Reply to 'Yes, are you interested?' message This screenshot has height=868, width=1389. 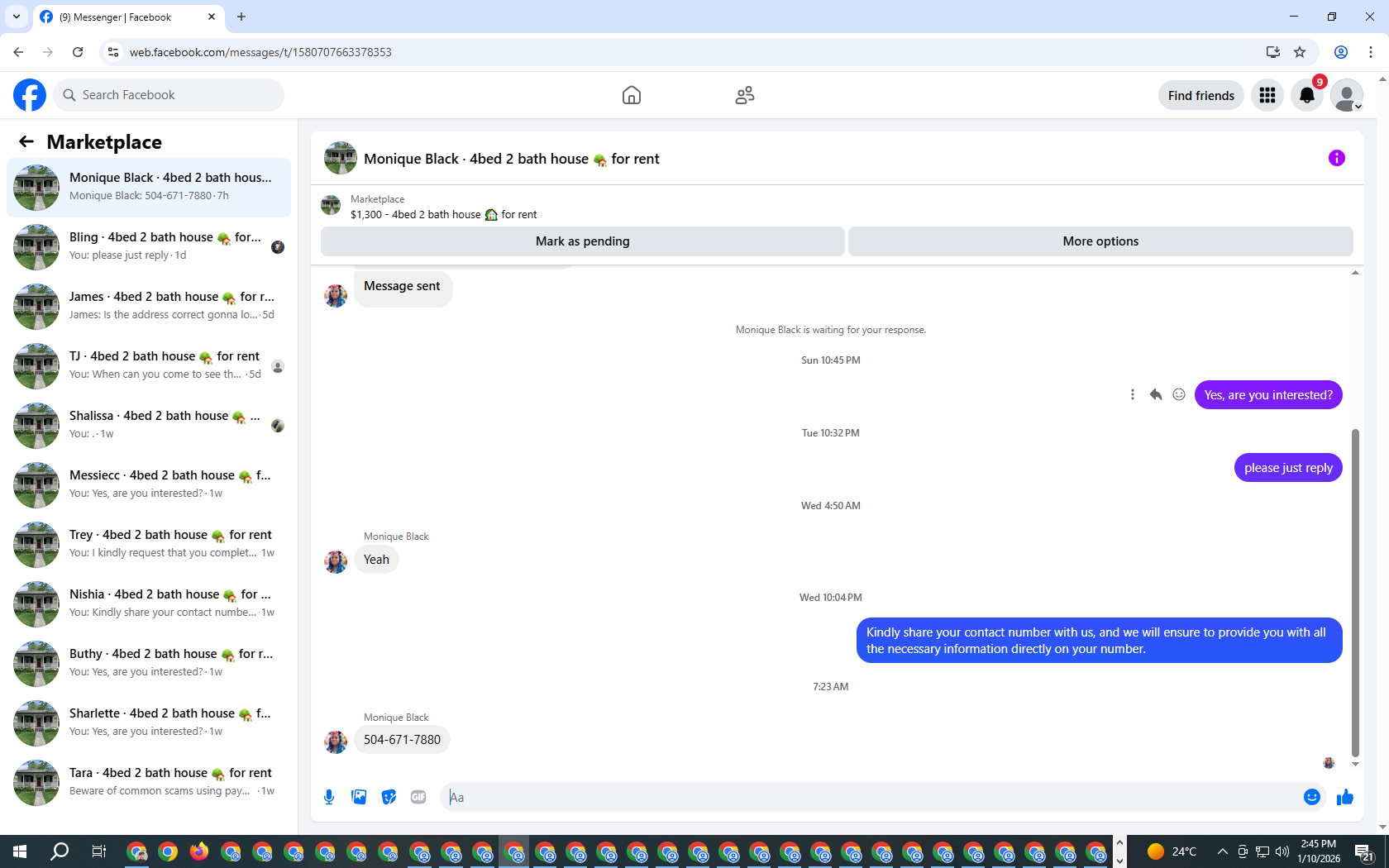point(1156,395)
